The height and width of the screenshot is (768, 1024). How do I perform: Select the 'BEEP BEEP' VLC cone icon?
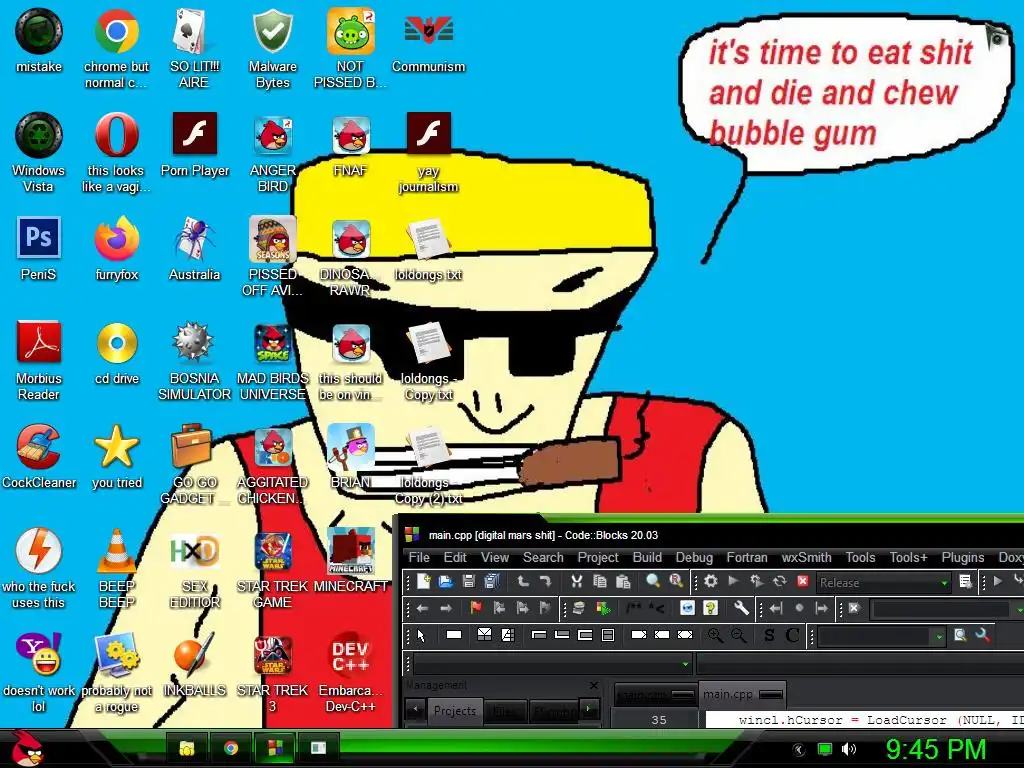116,569
